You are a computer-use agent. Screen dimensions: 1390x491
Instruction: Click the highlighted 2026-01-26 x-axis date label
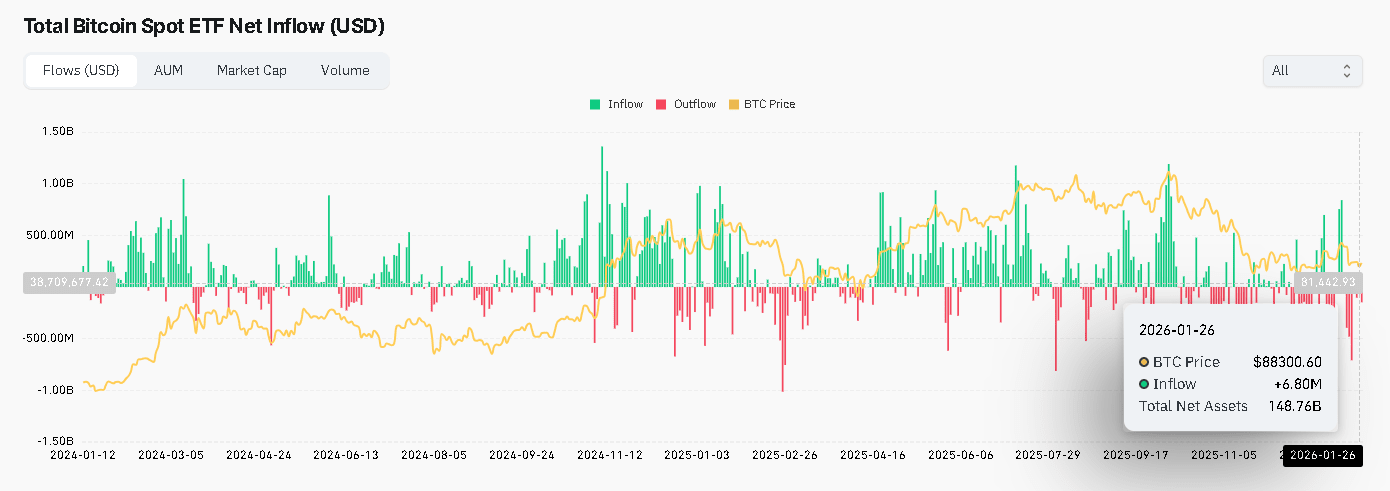coord(1322,455)
